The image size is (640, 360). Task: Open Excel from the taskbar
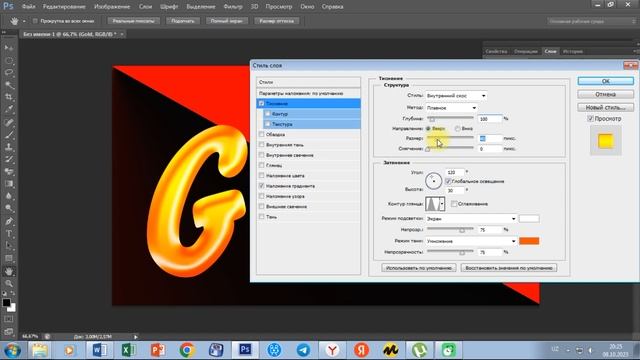[129, 350]
